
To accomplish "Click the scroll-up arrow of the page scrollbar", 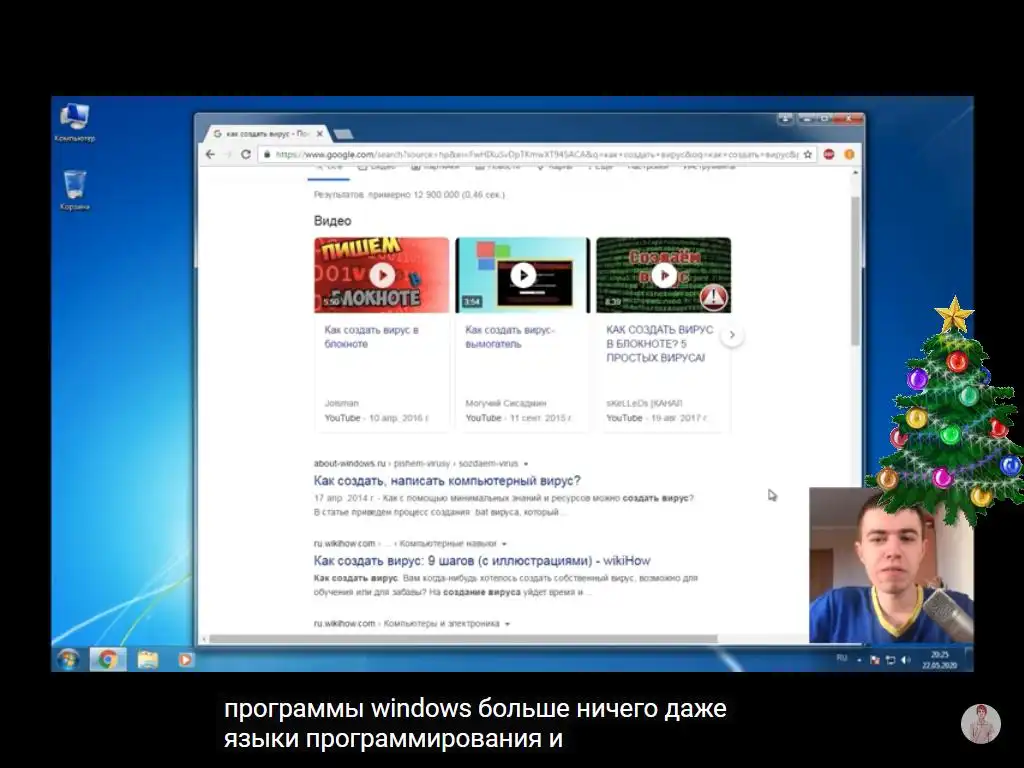I will pos(856,173).
